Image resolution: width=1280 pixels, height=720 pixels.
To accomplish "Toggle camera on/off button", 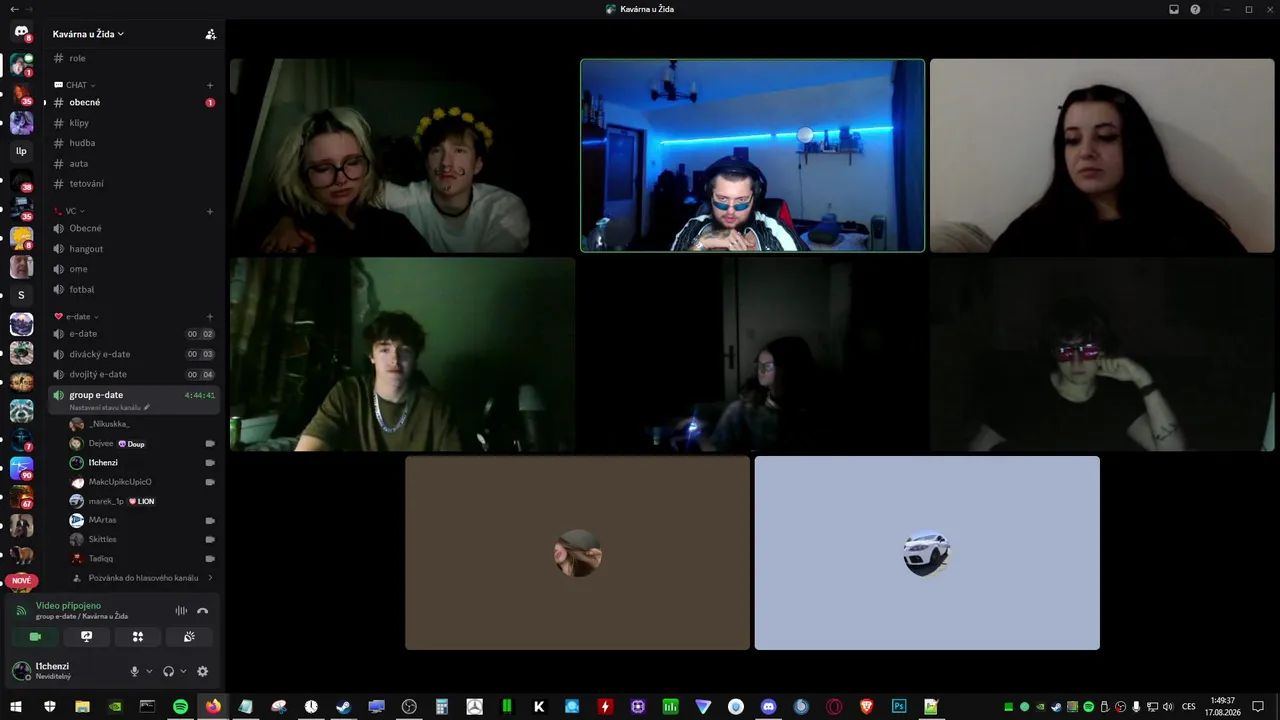I will tap(35, 637).
